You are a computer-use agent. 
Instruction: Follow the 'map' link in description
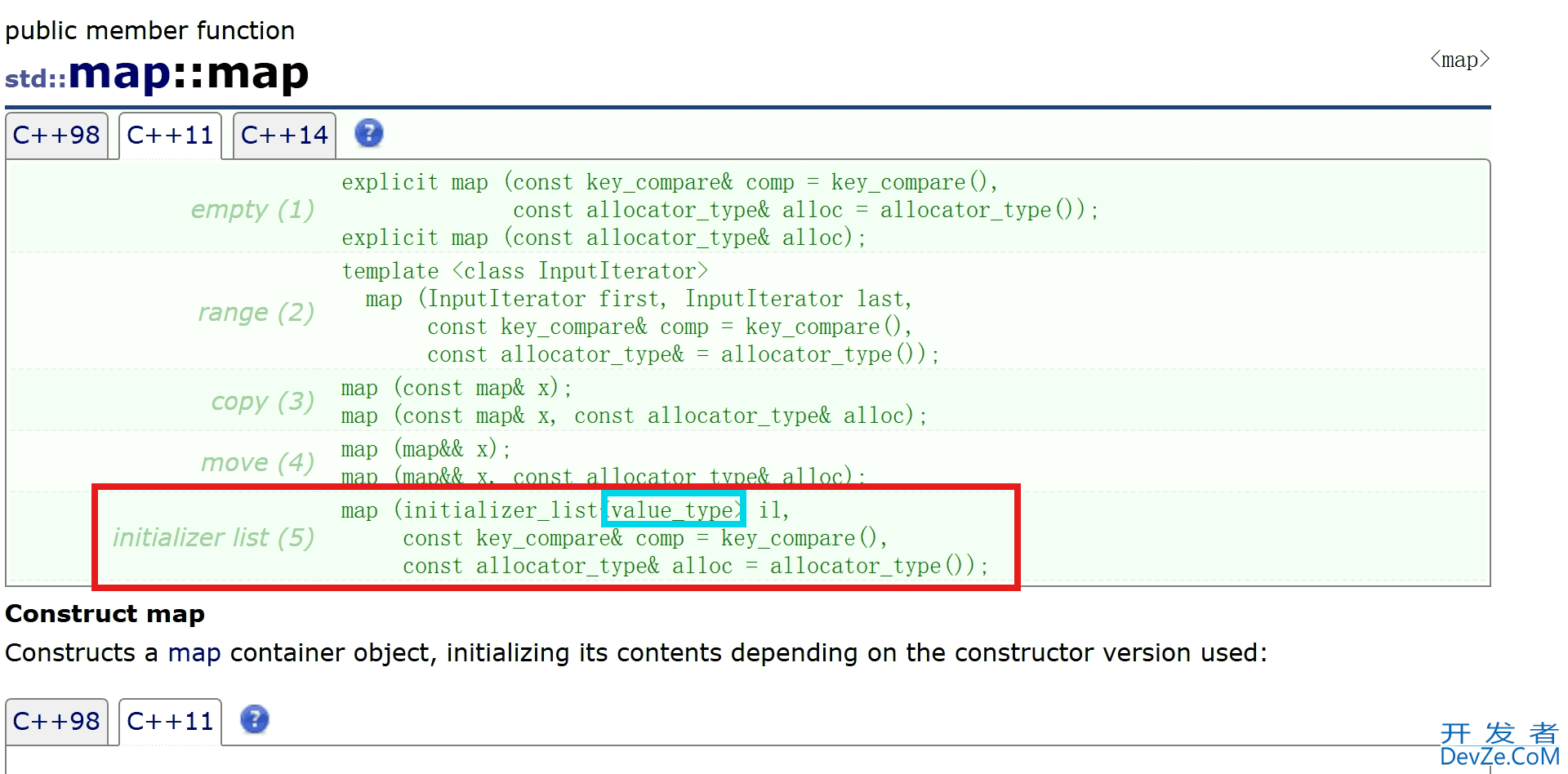click(x=194, y=653)
